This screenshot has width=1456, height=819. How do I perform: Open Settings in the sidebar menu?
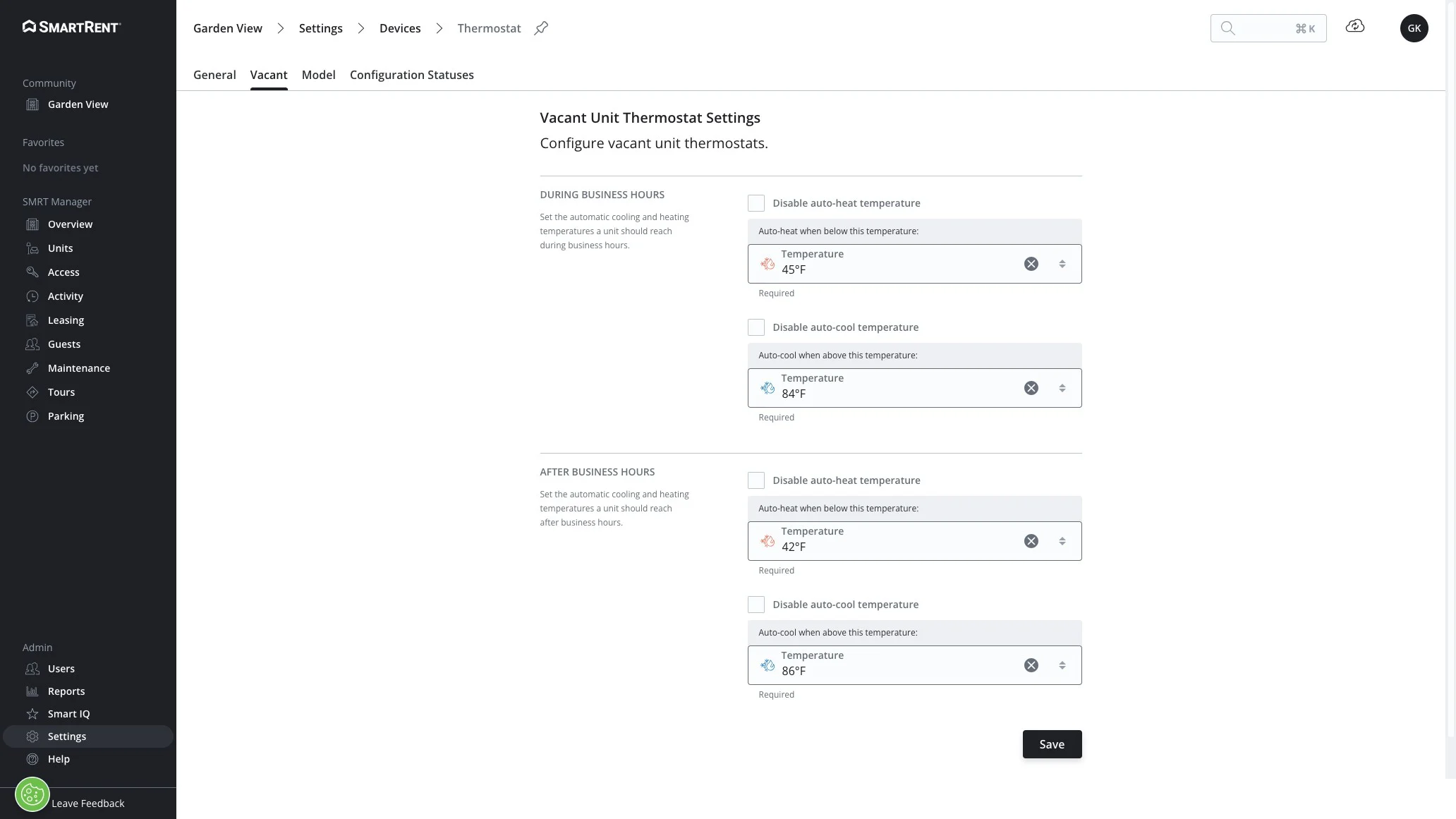point(88,736)
